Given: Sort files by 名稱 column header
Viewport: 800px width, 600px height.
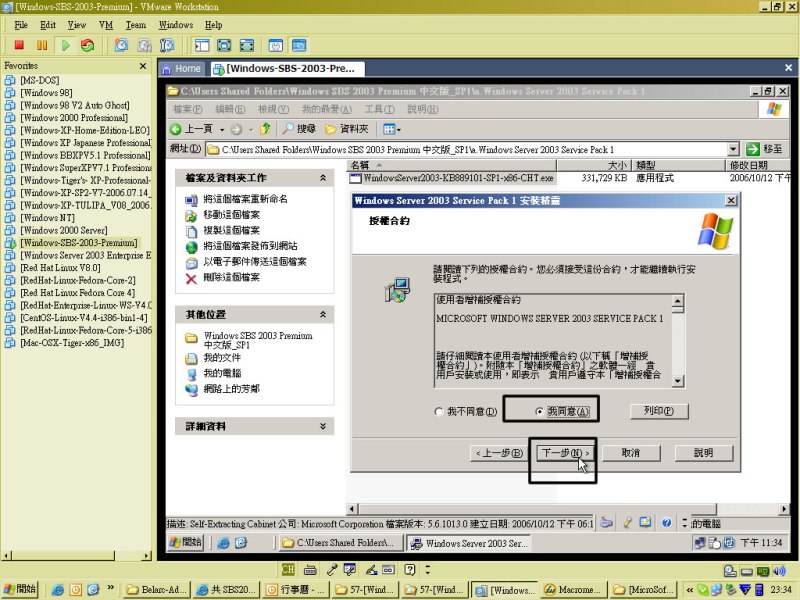Looking at the screenshot, I should (x=452, y=165).
